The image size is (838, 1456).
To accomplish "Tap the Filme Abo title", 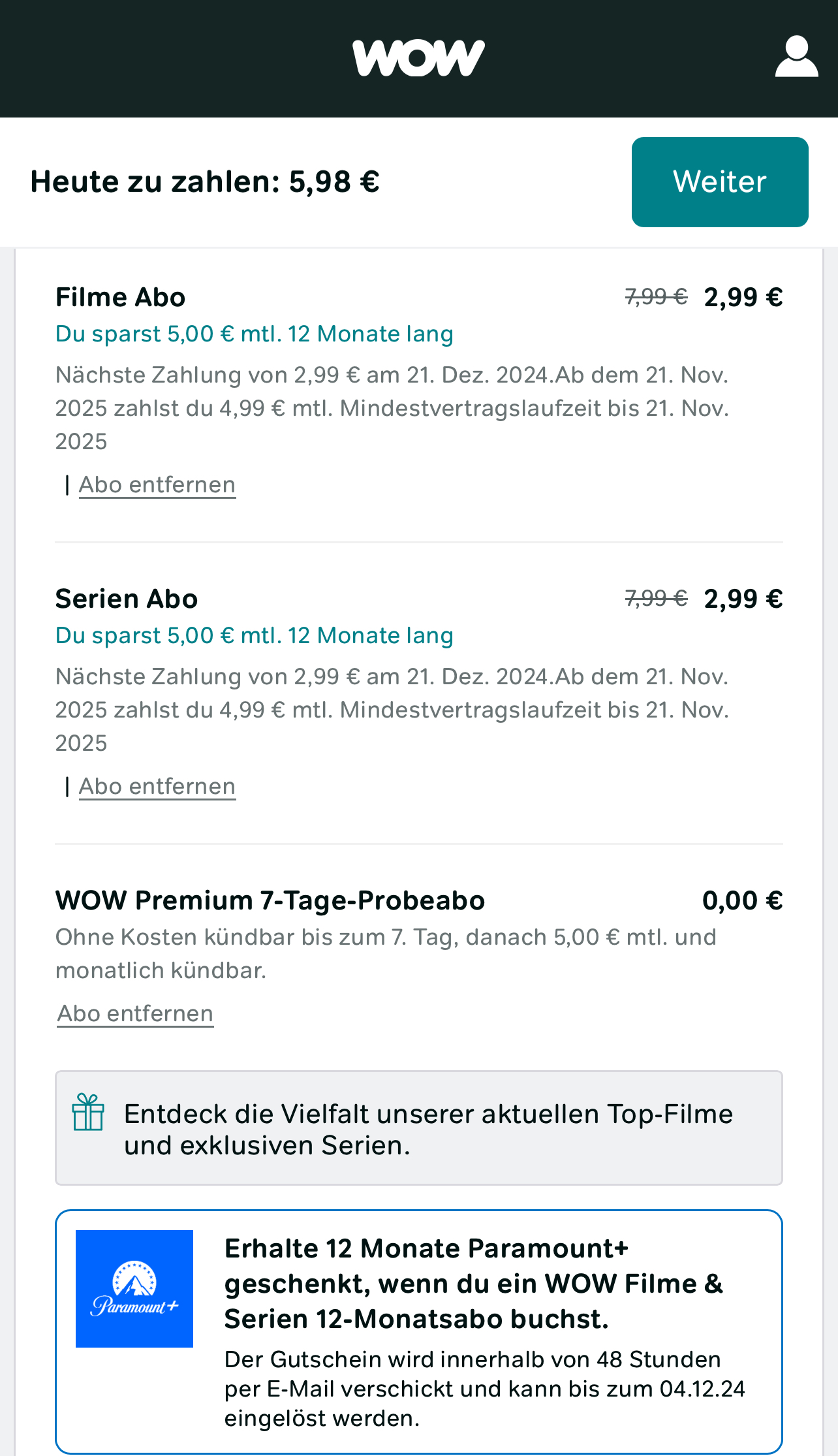I will (x=121, y=297).
